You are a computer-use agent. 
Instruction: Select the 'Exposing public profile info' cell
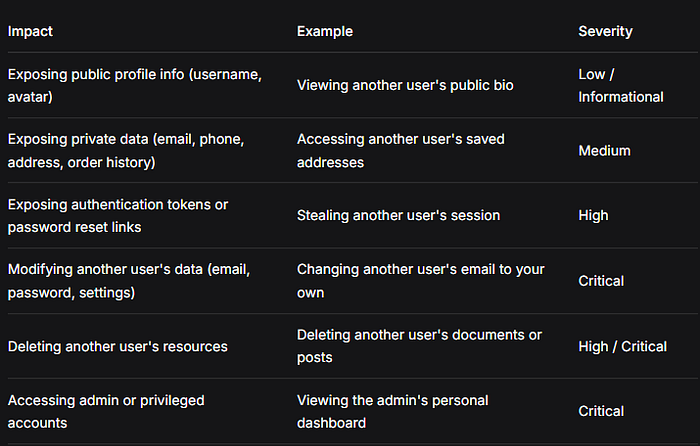(x=134, y=85)
